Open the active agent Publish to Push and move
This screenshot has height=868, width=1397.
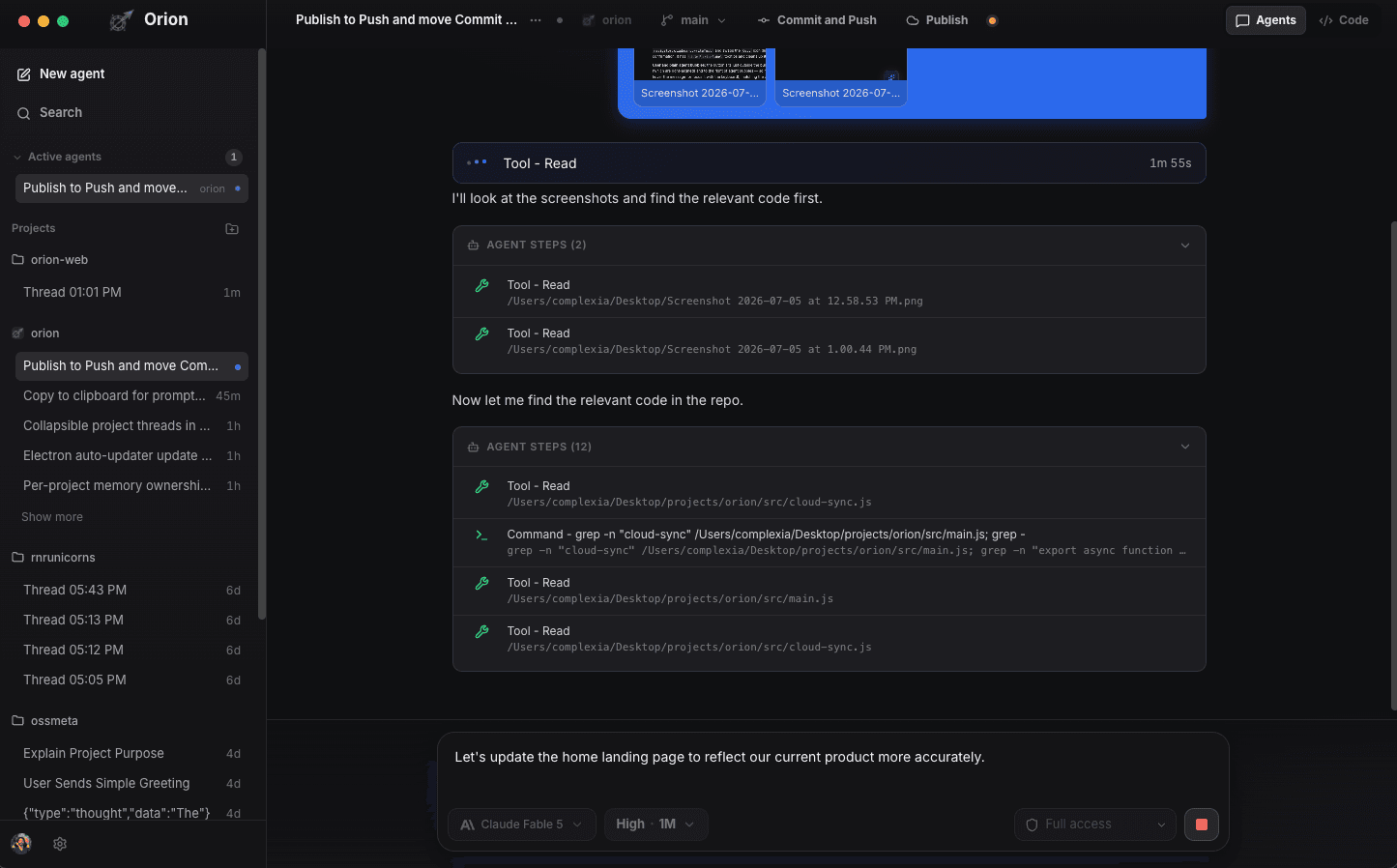point(131,188)
